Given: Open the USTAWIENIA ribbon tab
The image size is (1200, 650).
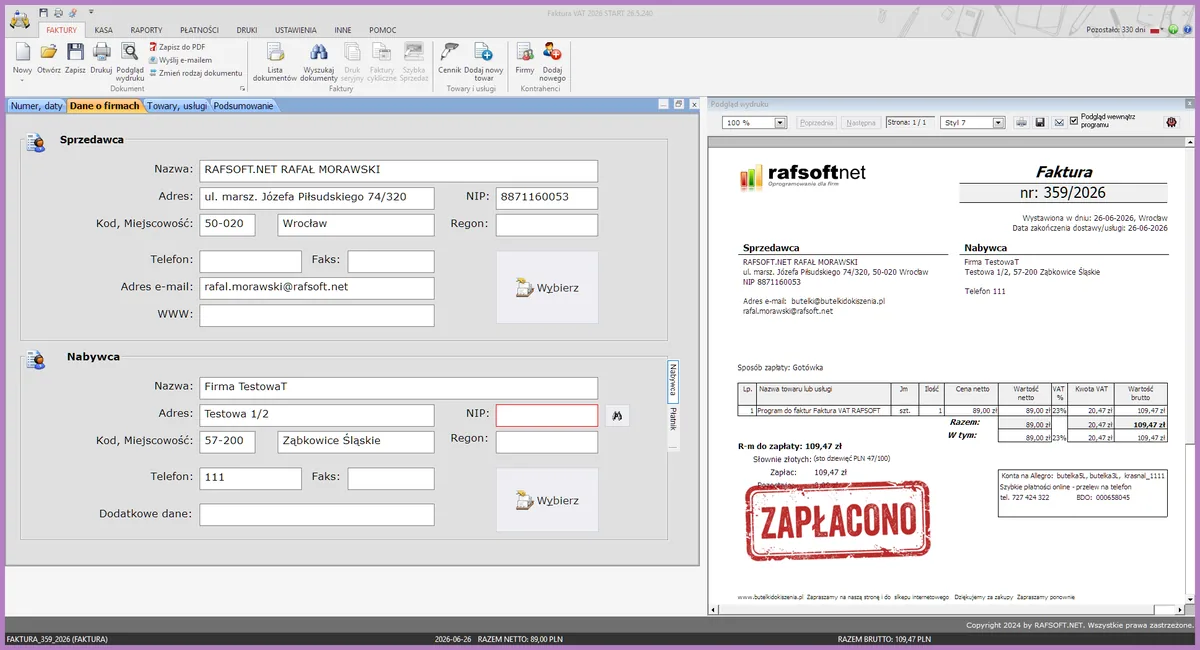Looking at the screenshot, I should tap(297, 30).
